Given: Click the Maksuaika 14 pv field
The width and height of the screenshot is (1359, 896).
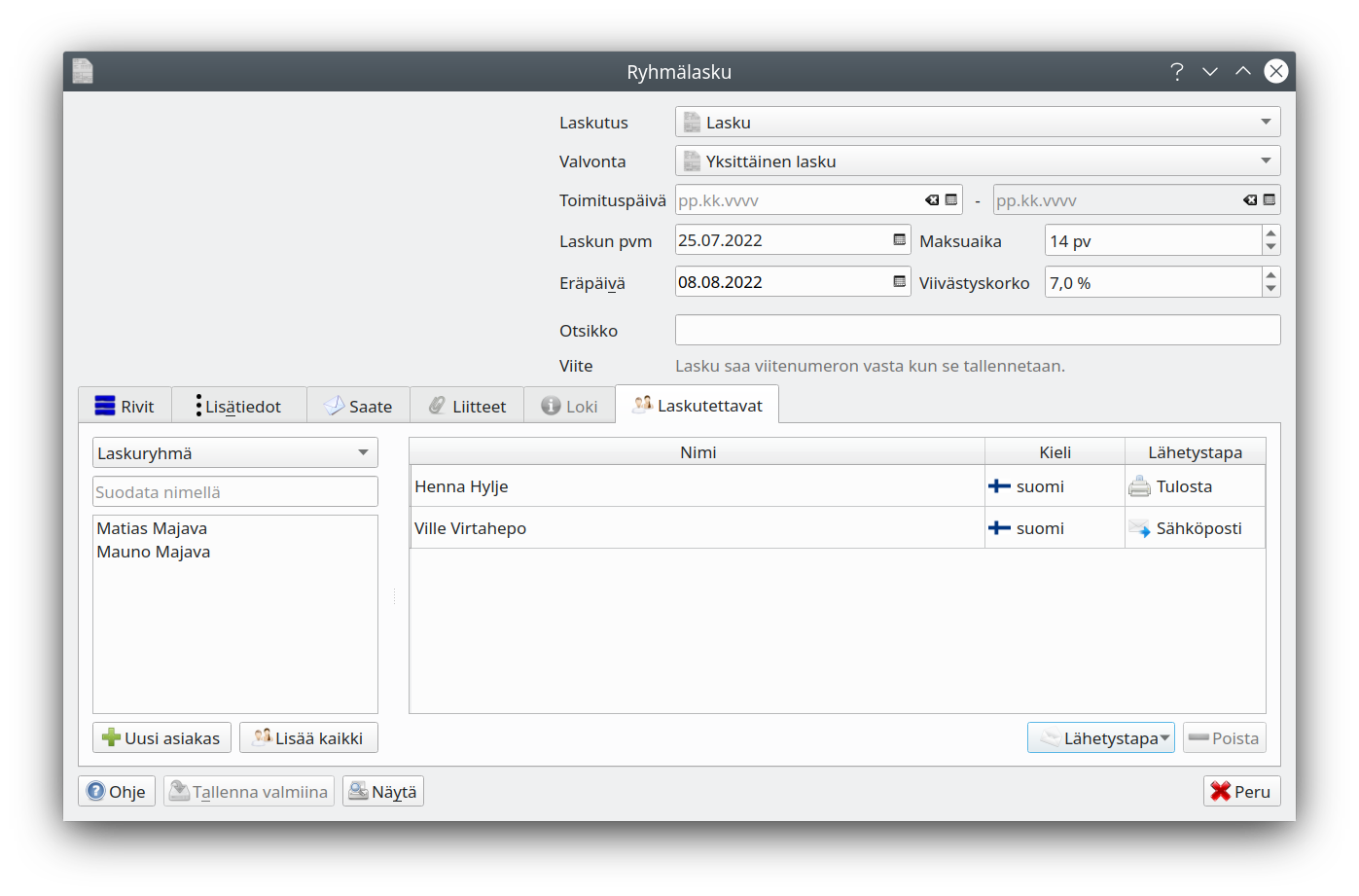Looking at the screenshot, I should pyautogui.click(x=1153, y=241).
